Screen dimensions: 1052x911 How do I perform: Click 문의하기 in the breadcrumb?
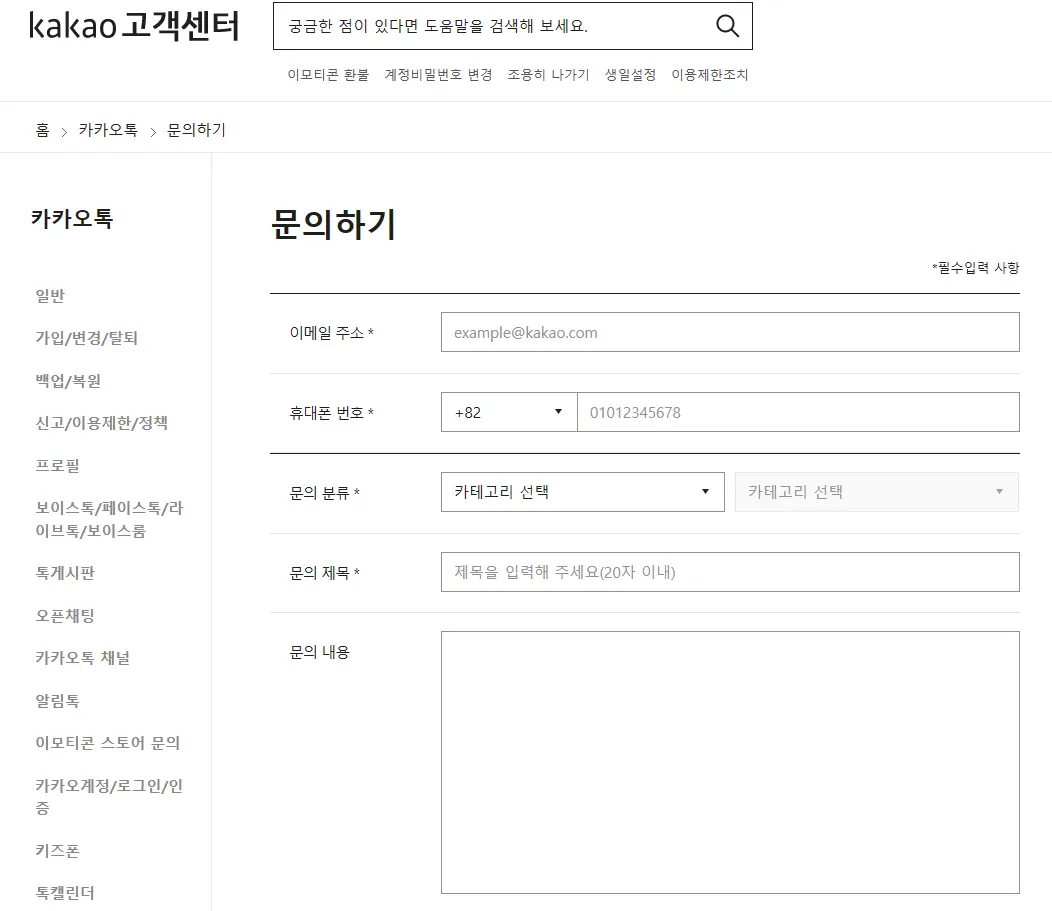(196, 130)
